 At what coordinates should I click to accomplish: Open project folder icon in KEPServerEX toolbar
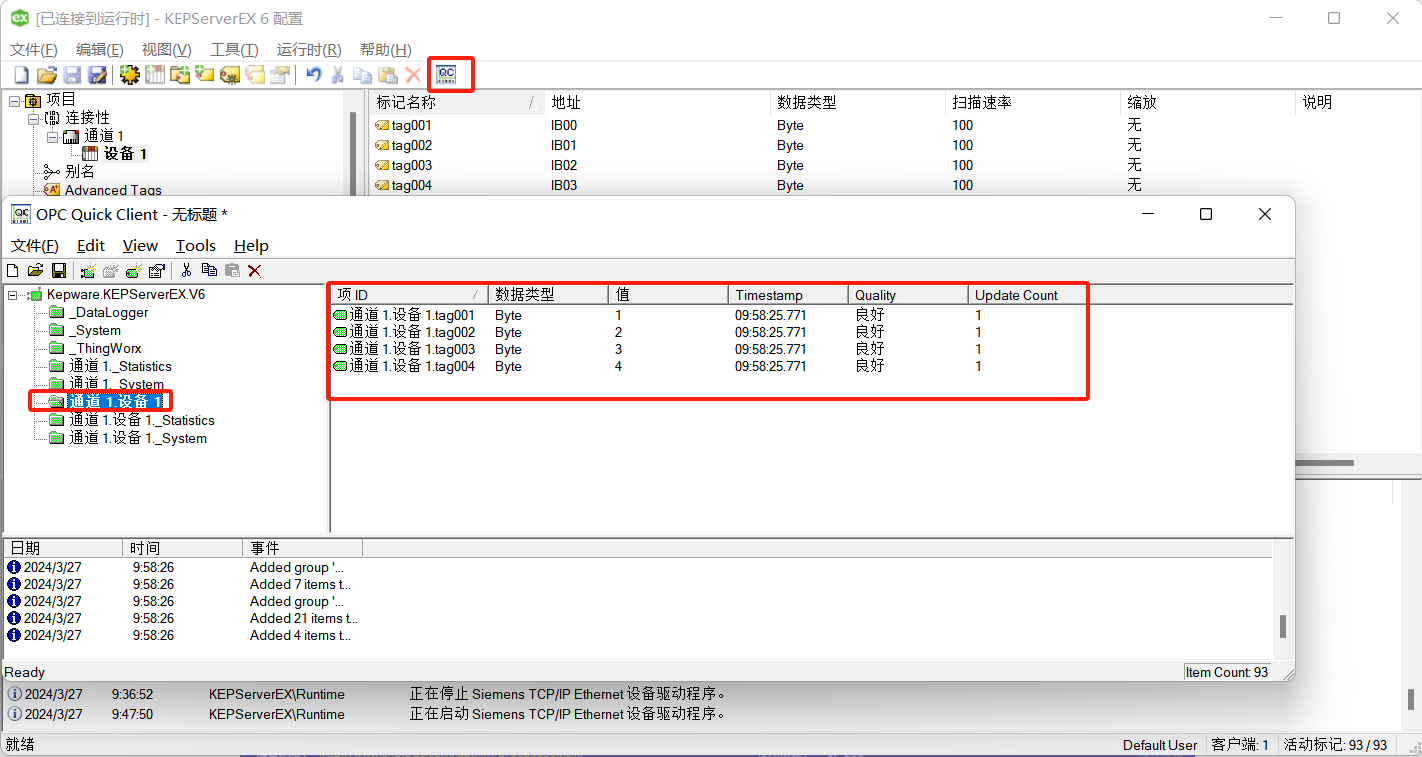(47, 75)
